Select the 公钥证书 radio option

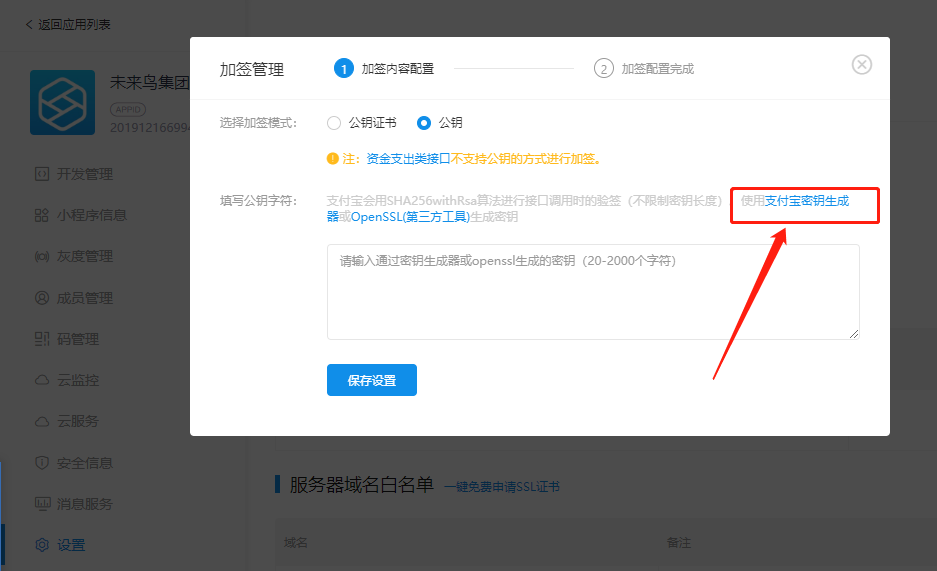pos(334,123)
